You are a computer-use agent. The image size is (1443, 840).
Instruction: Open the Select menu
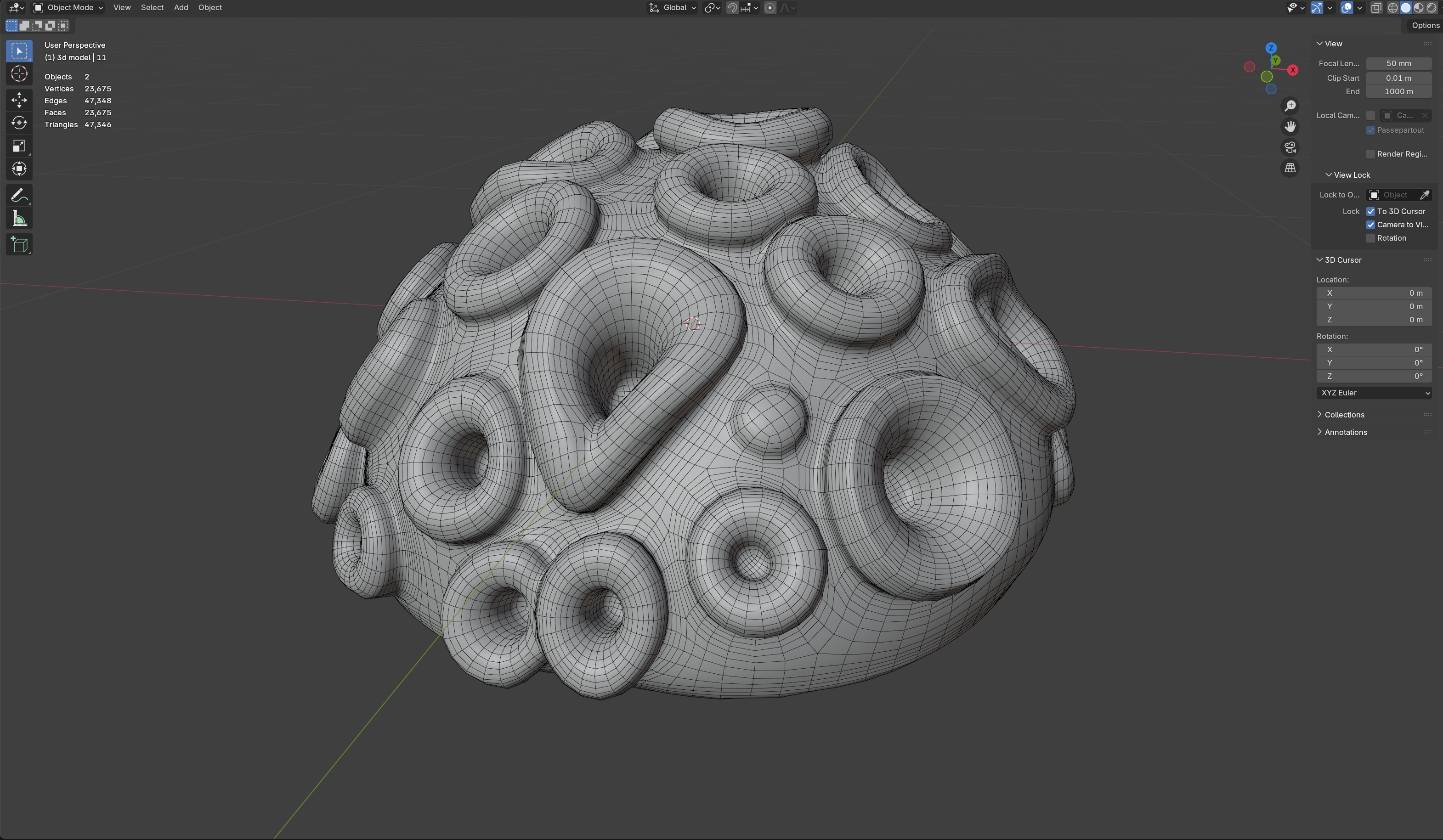pos(153,7)
